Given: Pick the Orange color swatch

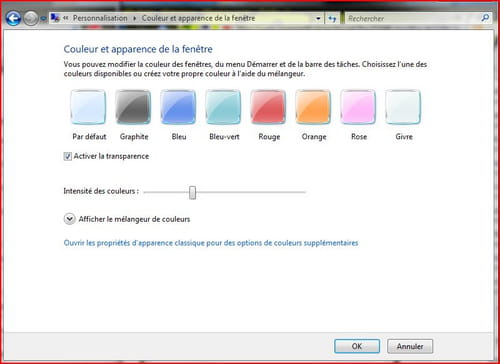Looking at the screenshot, I should (x=313, y=107).
